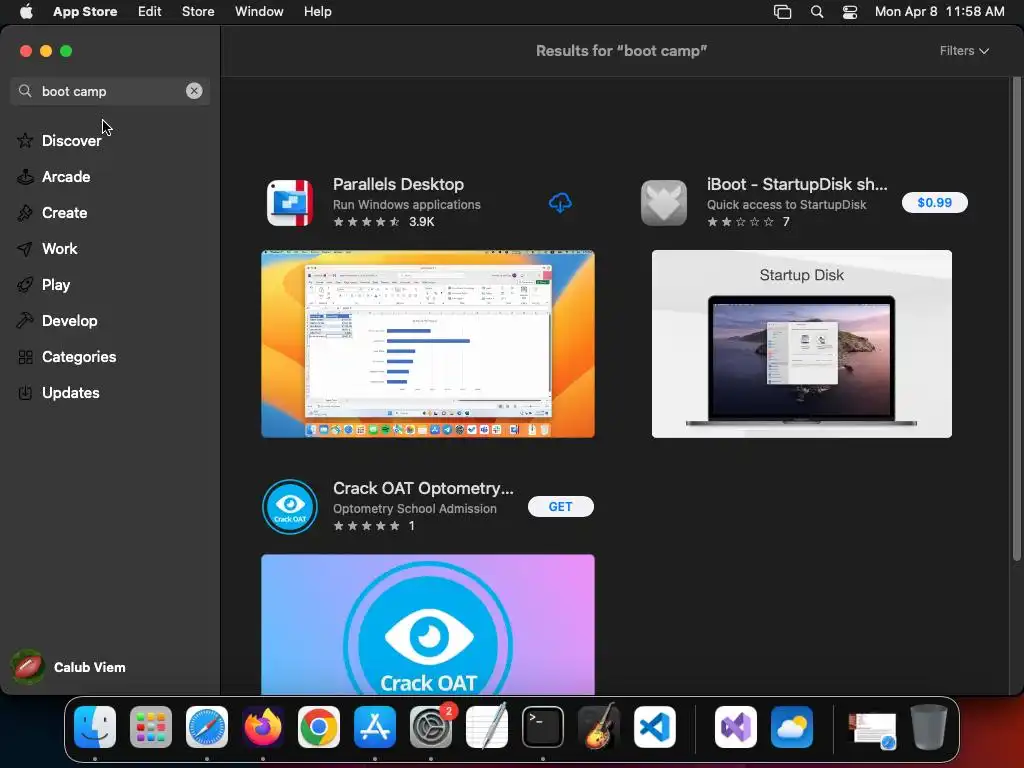The image size is (1024, 768).
Task: Open Spotlight search in menu bar
Action: 816,12
